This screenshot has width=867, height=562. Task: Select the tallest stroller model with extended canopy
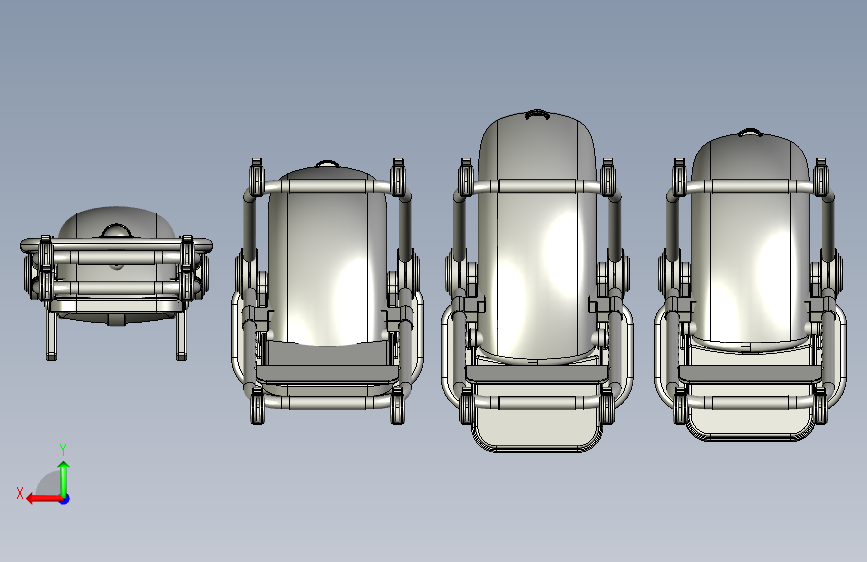[x=537, y=281]
